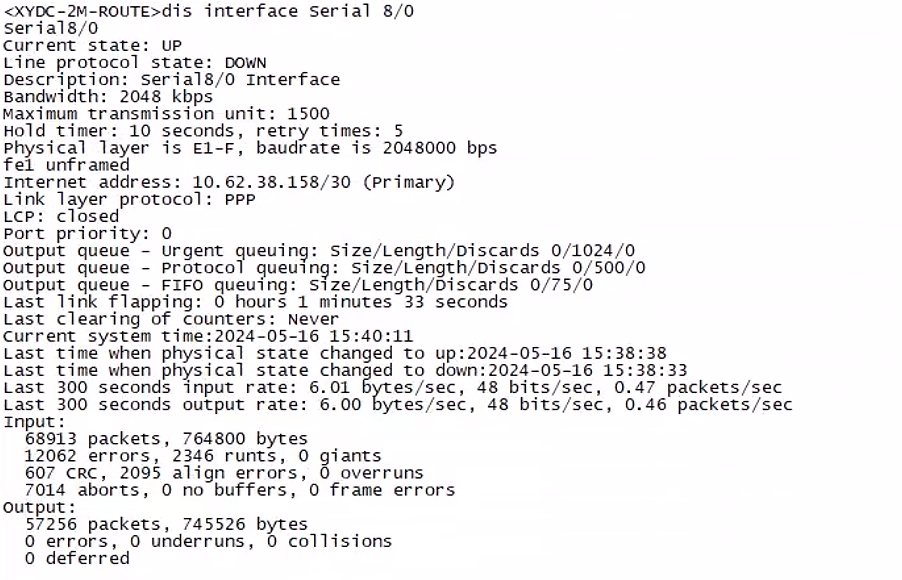Click the "Port priority: 0" line
The height and width of the screenshot is (580, 902).
click(87, 233)
